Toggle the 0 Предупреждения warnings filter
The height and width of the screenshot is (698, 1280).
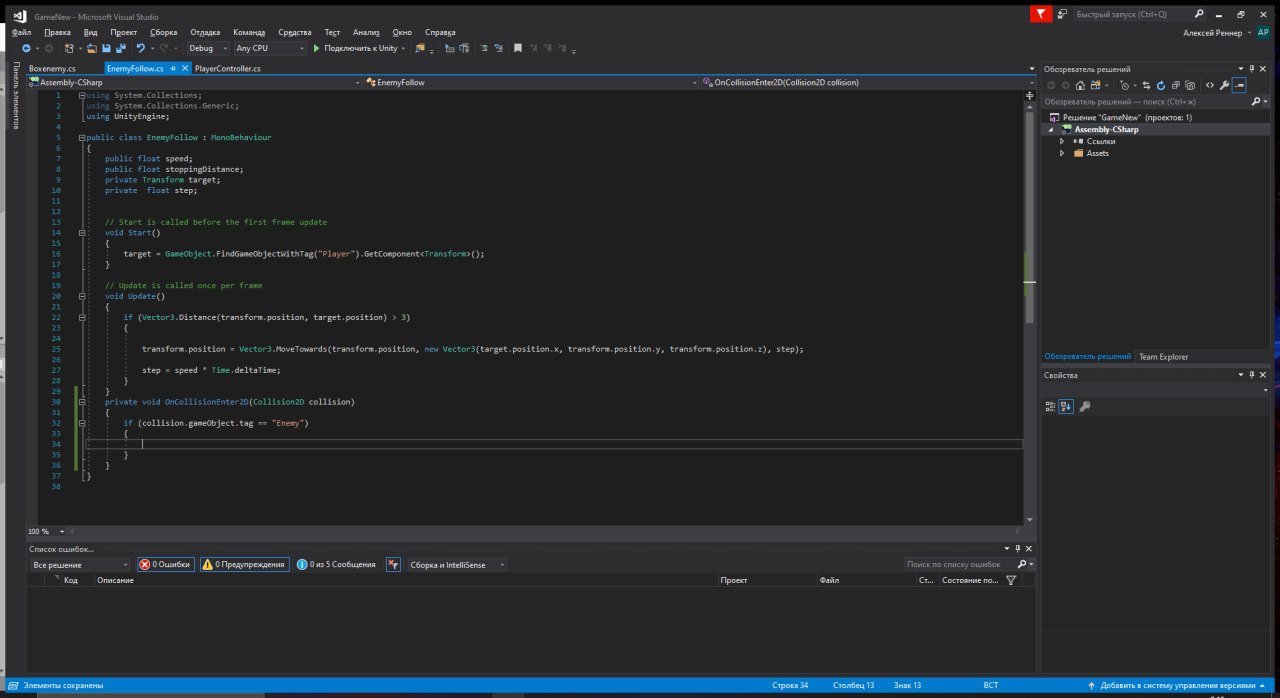pyautogui.click(x=244, y=565)
